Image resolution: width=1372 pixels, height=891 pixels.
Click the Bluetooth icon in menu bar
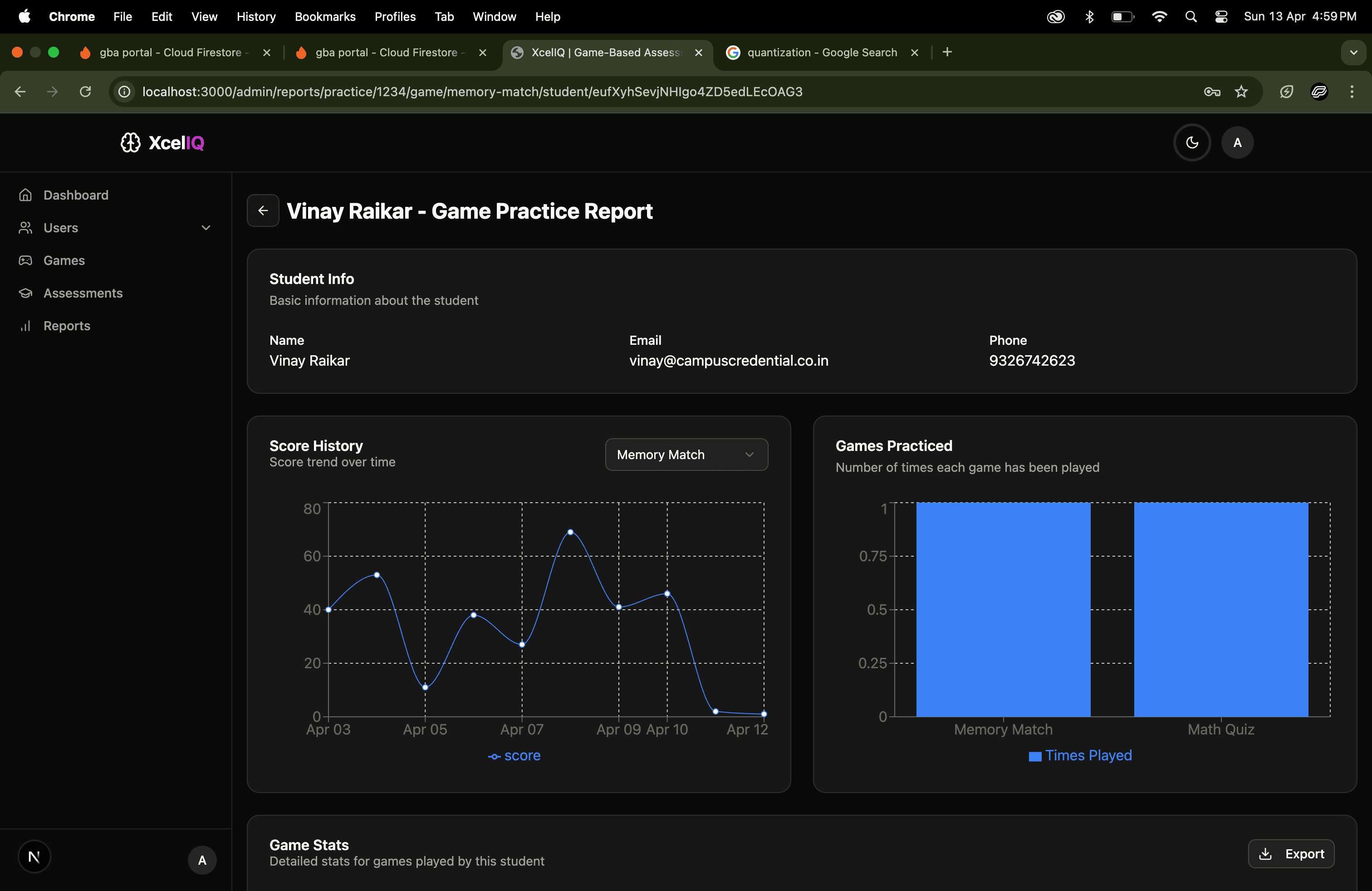pyautogui.click(x=1089, y=17)
